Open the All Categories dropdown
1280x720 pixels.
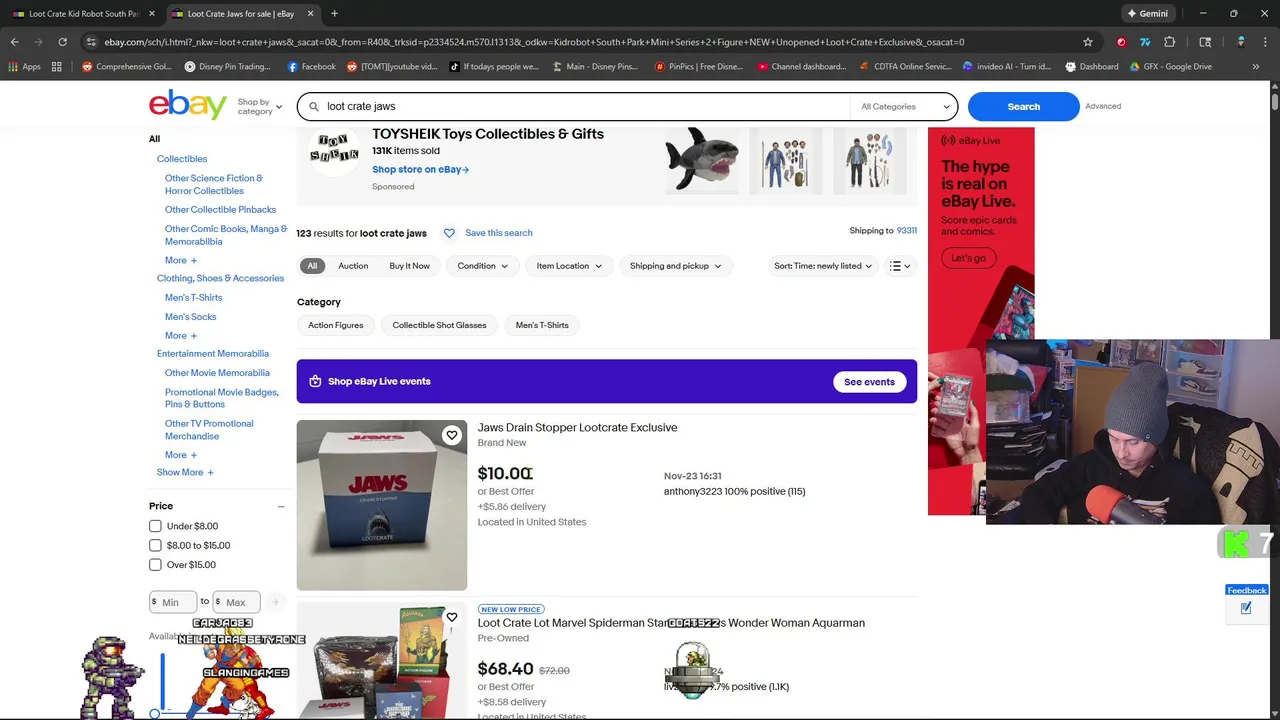(904, 106)
